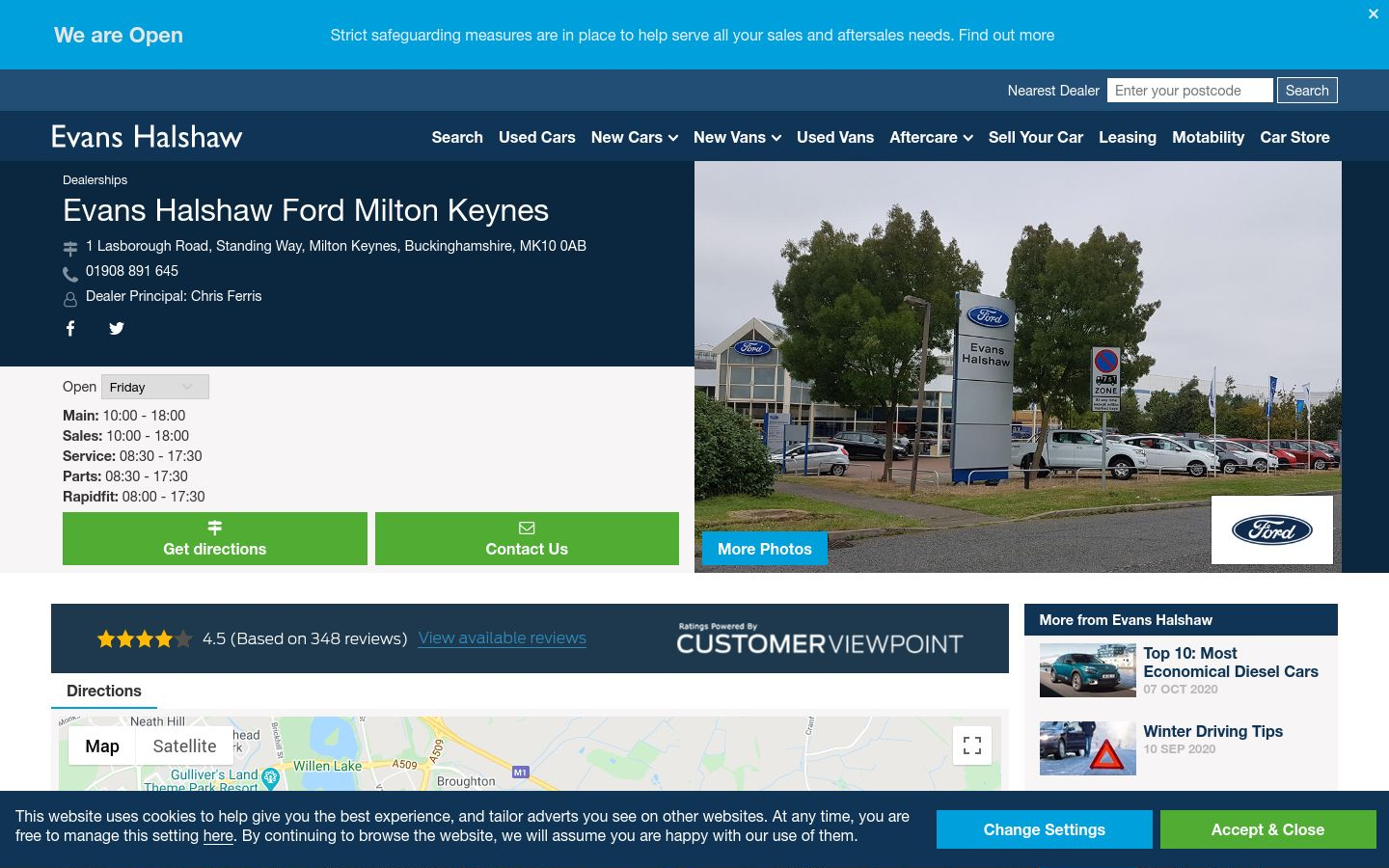Click the Ford logo badge on photo
Viewport: 1389px width, 868px height.
1272,529
